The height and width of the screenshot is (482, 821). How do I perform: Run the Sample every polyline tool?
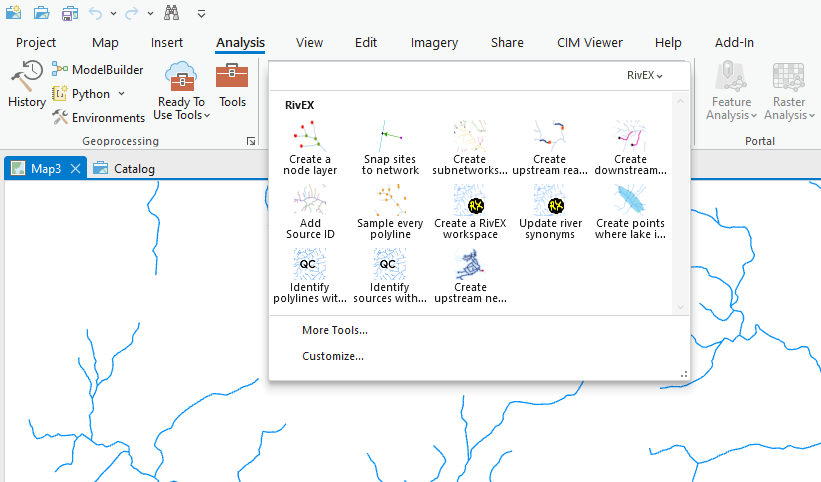click(390, 211)
